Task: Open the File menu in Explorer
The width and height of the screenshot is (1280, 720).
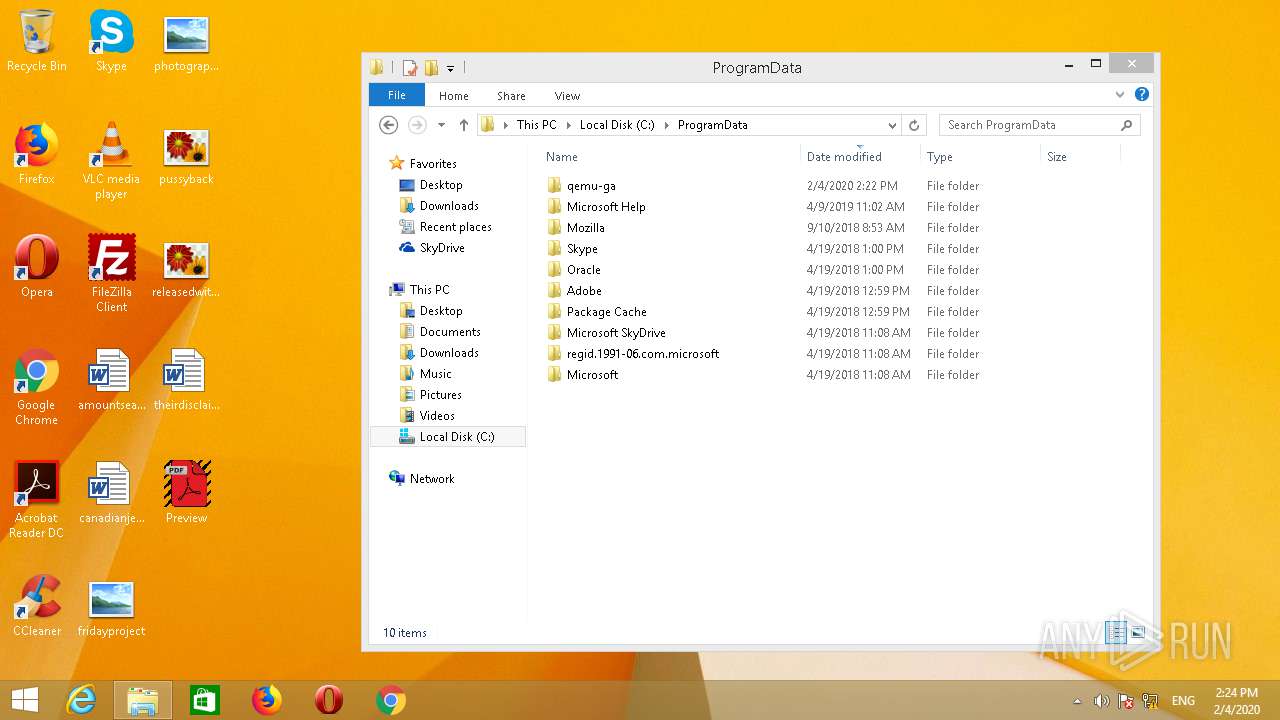Action: coord(397,95)
